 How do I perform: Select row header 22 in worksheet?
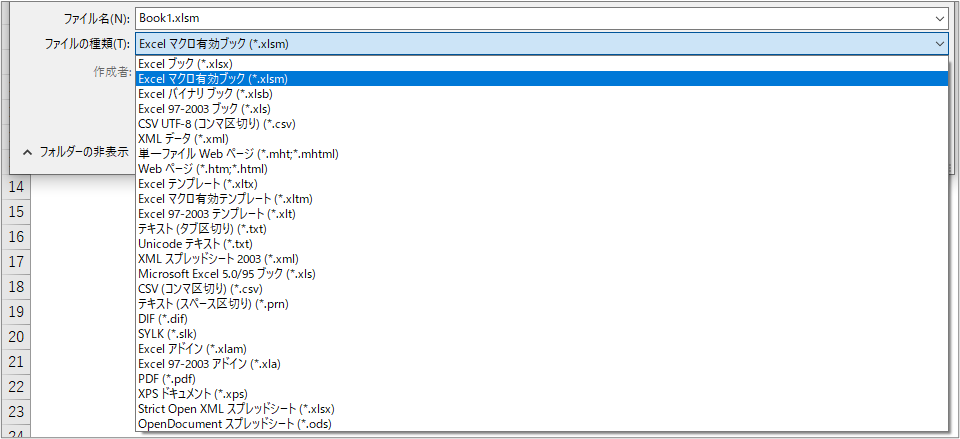[x=17, y=387]
